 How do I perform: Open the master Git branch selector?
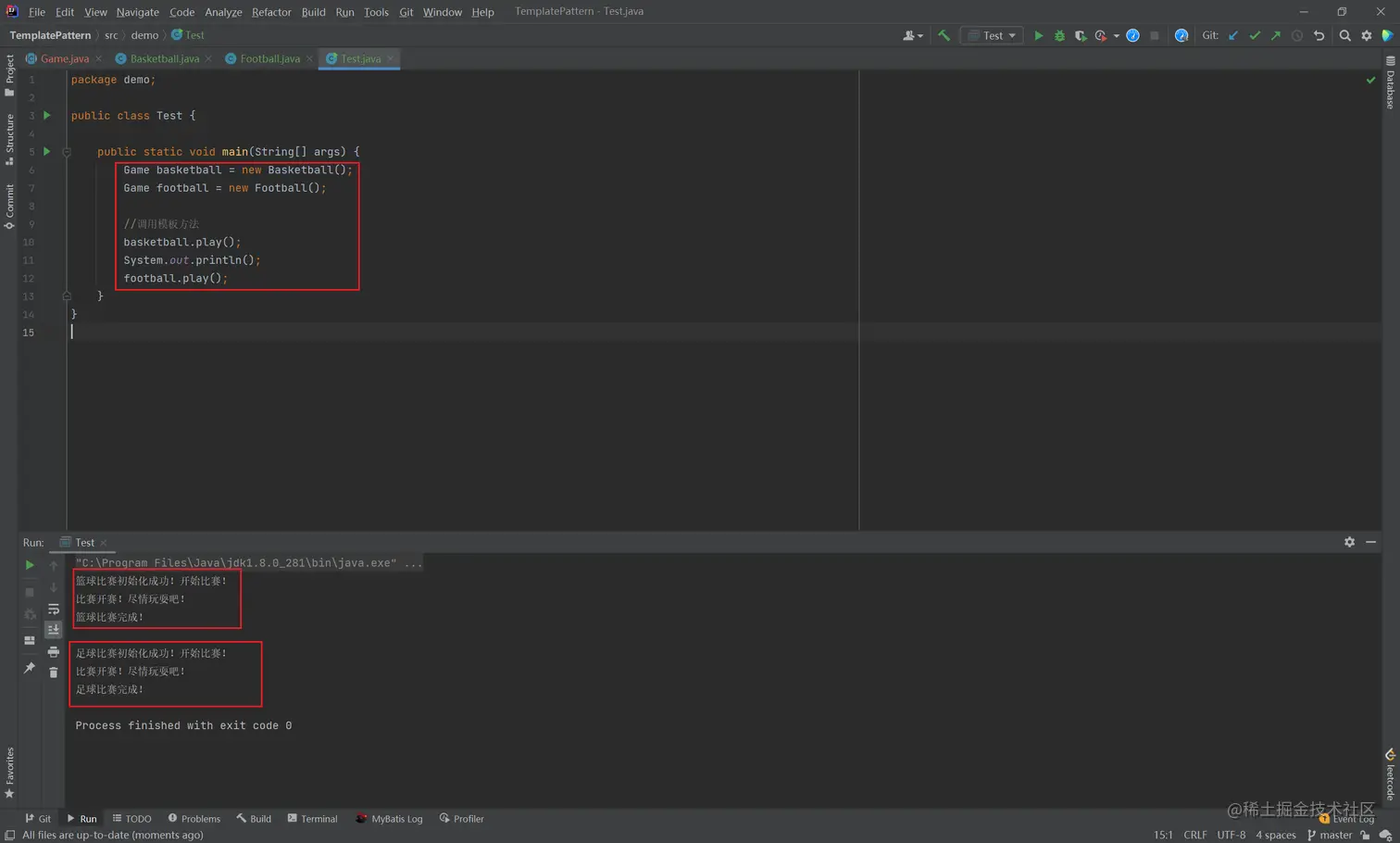(1330, 835)
